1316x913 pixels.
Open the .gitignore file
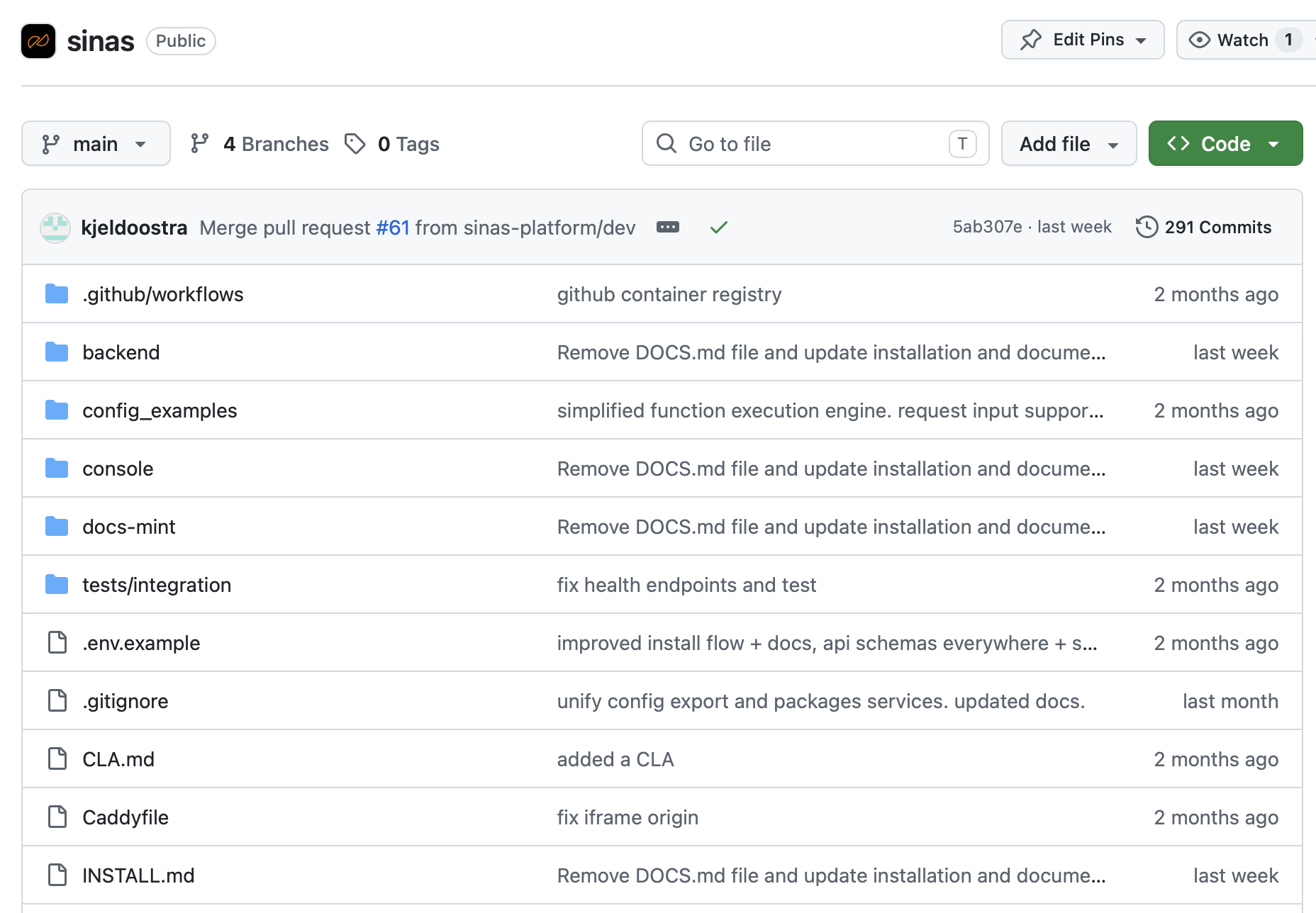click(x=126, y=701)
